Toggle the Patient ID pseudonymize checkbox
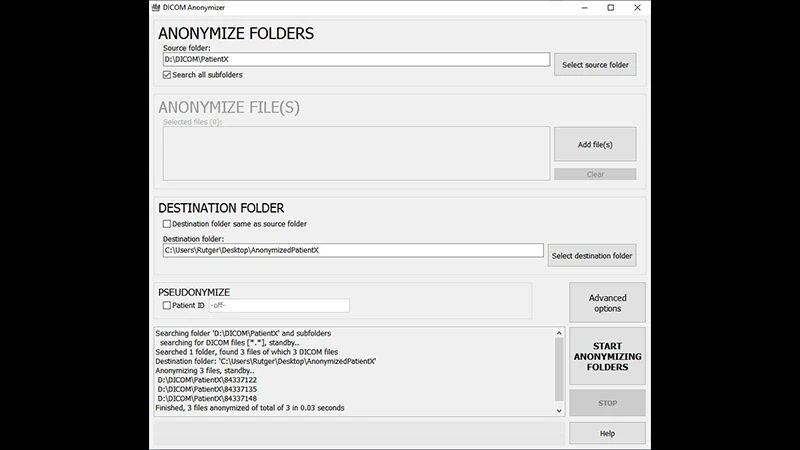The height and width of the screenshot is (450, 800). [x=167, y=306]
